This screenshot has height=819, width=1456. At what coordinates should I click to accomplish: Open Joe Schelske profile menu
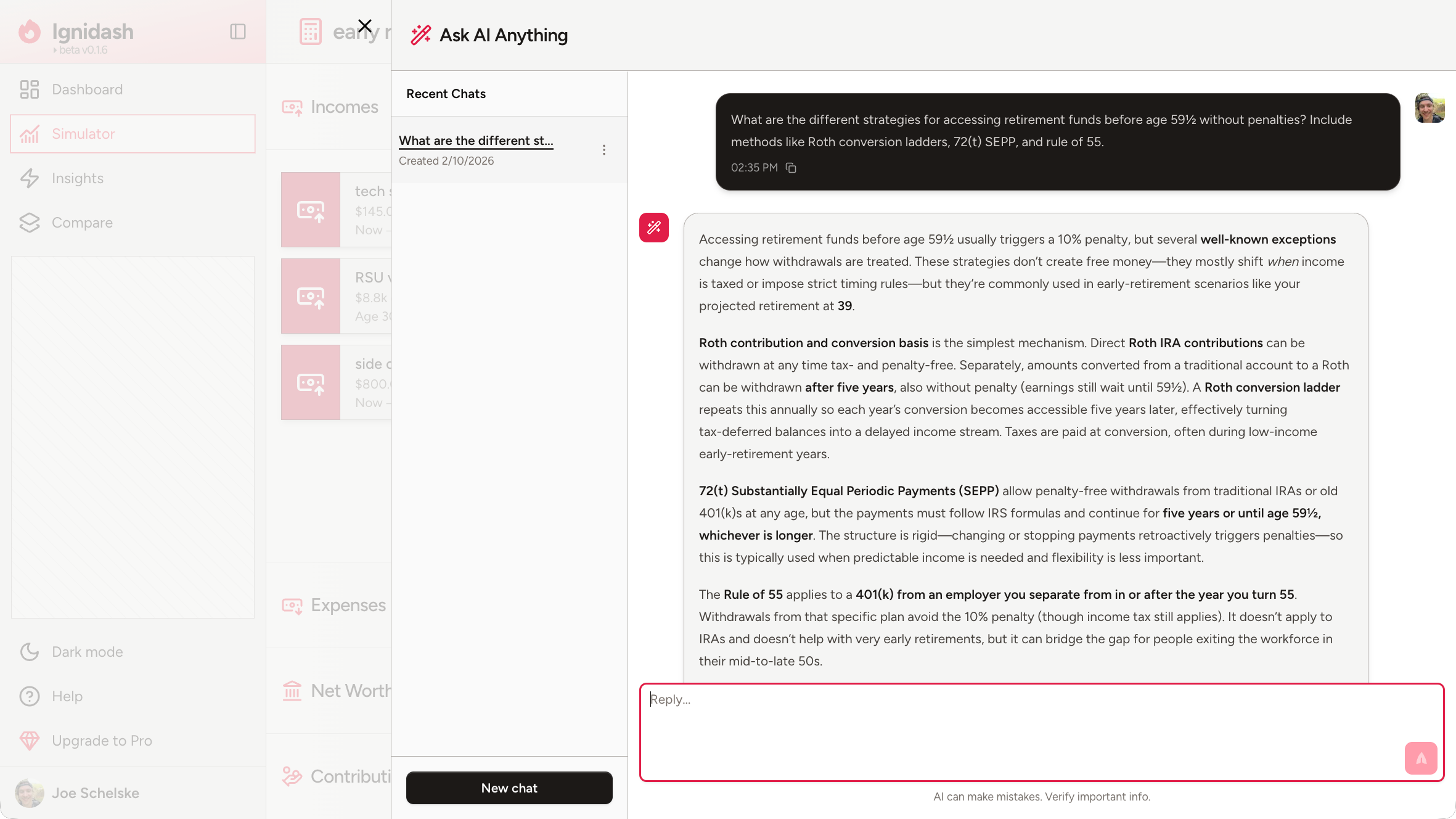coord(95,793)
